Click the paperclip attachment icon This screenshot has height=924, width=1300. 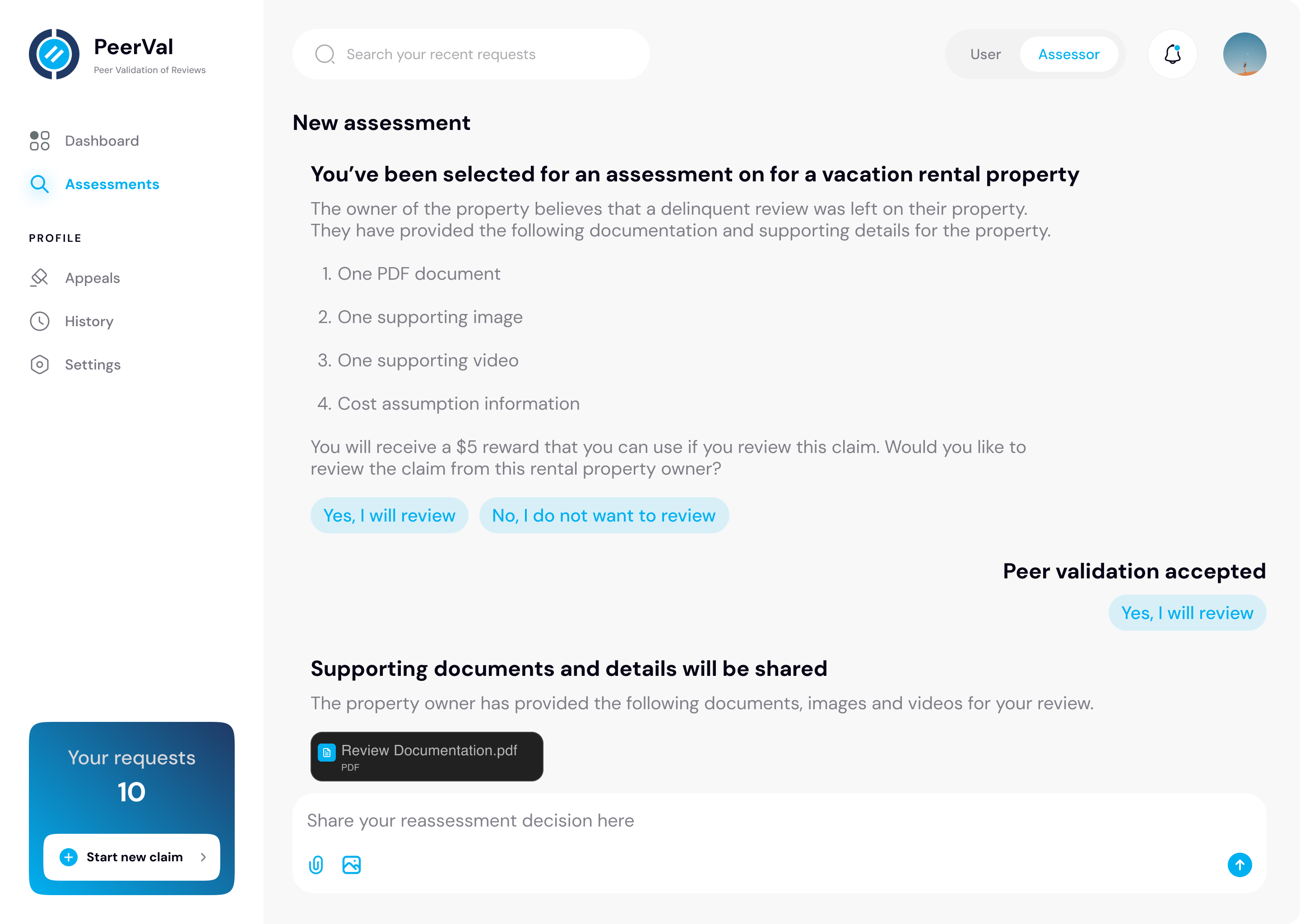(x=316, y=865)
